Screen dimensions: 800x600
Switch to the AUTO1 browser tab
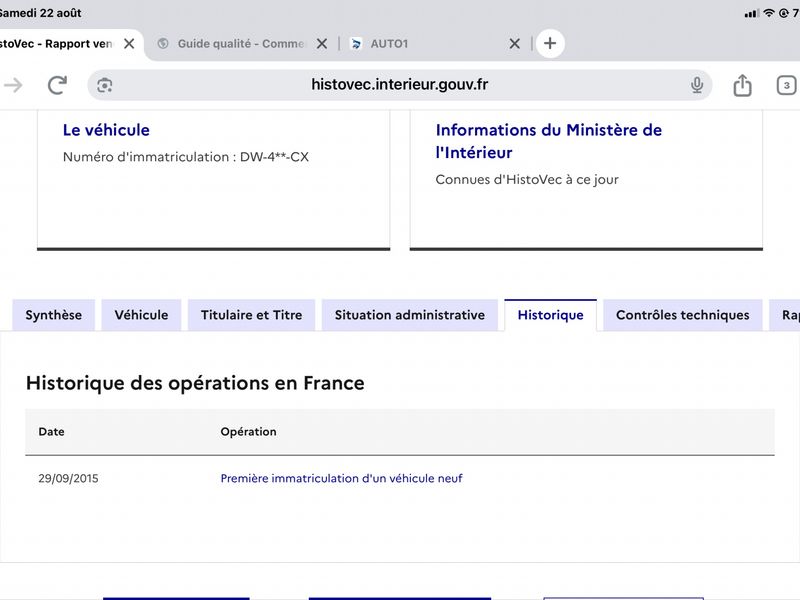point(389,44)
